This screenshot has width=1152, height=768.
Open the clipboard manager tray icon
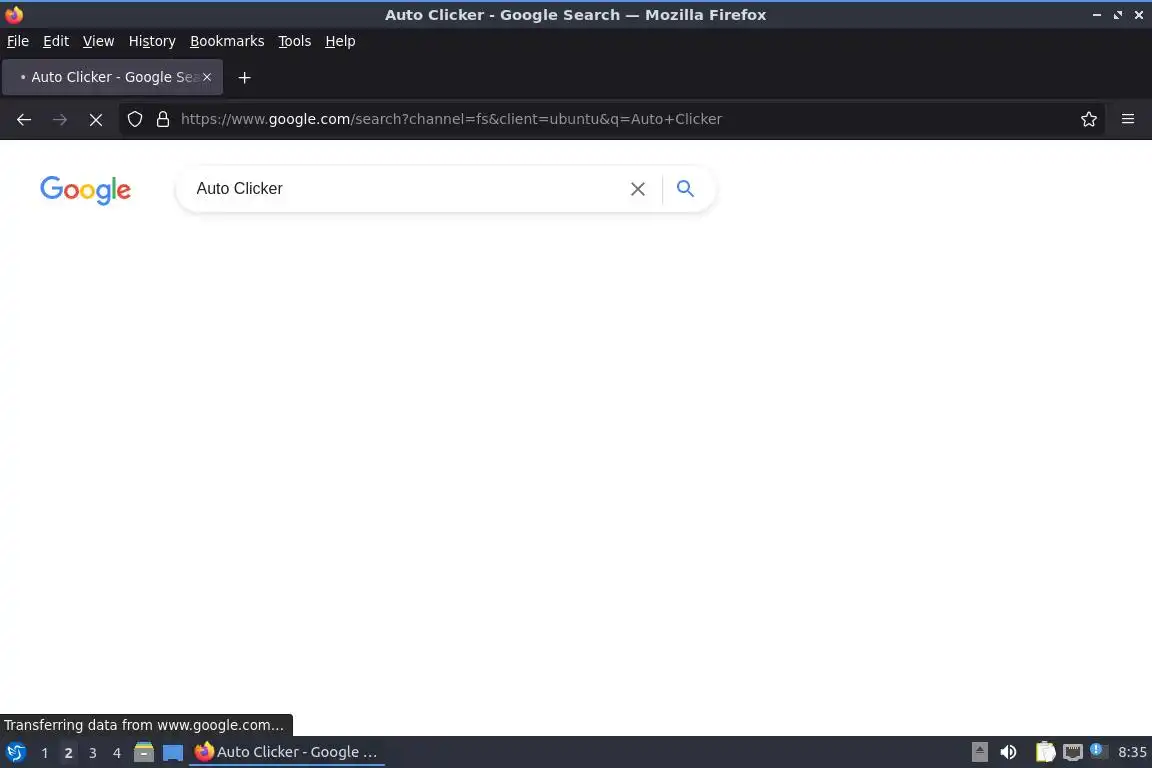click(1045, 752)
